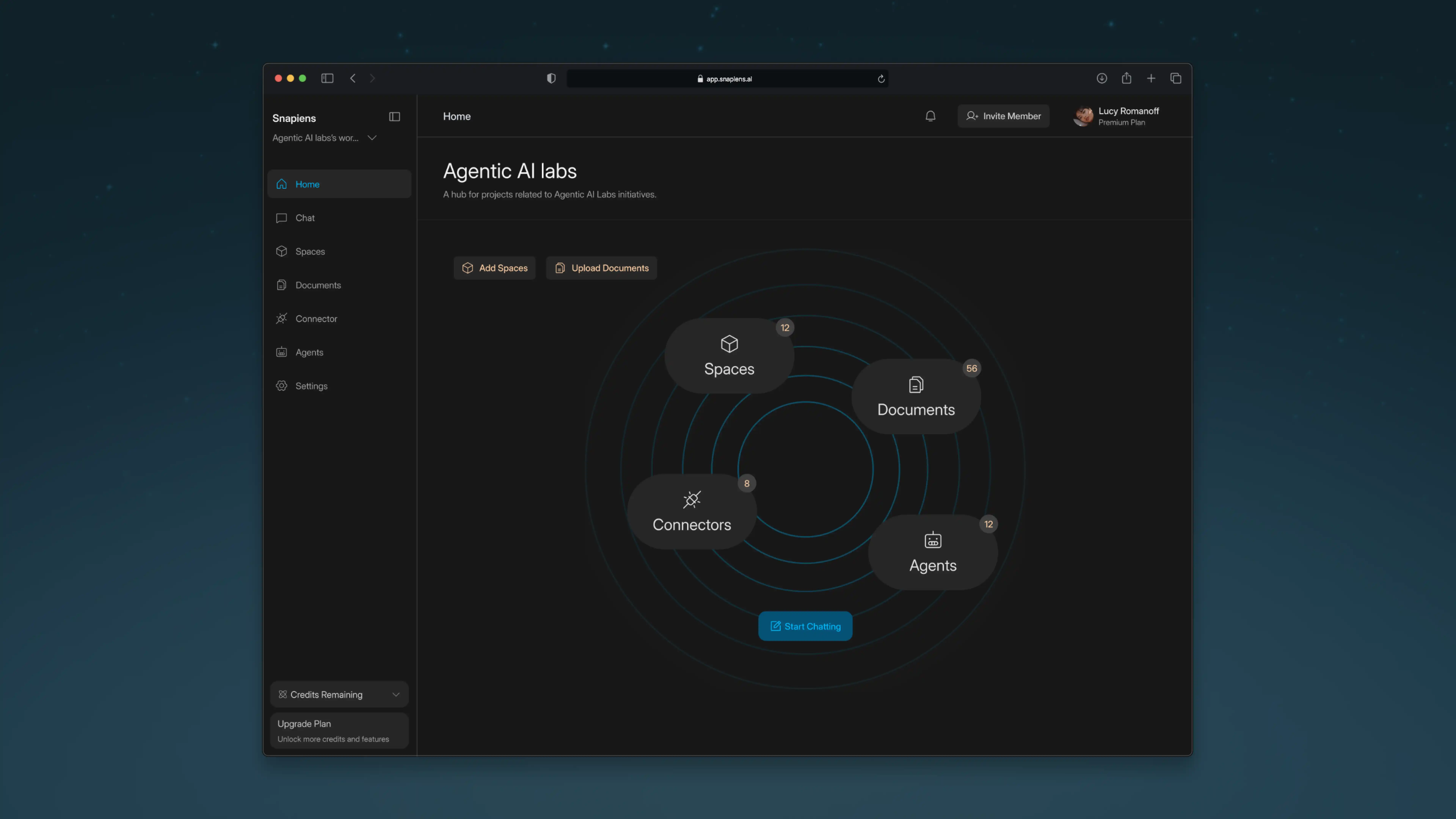Click the Invite Member button
The width and height of the screenshot is (1456, 819).
pyautogui.click(x=1003, y=116)
